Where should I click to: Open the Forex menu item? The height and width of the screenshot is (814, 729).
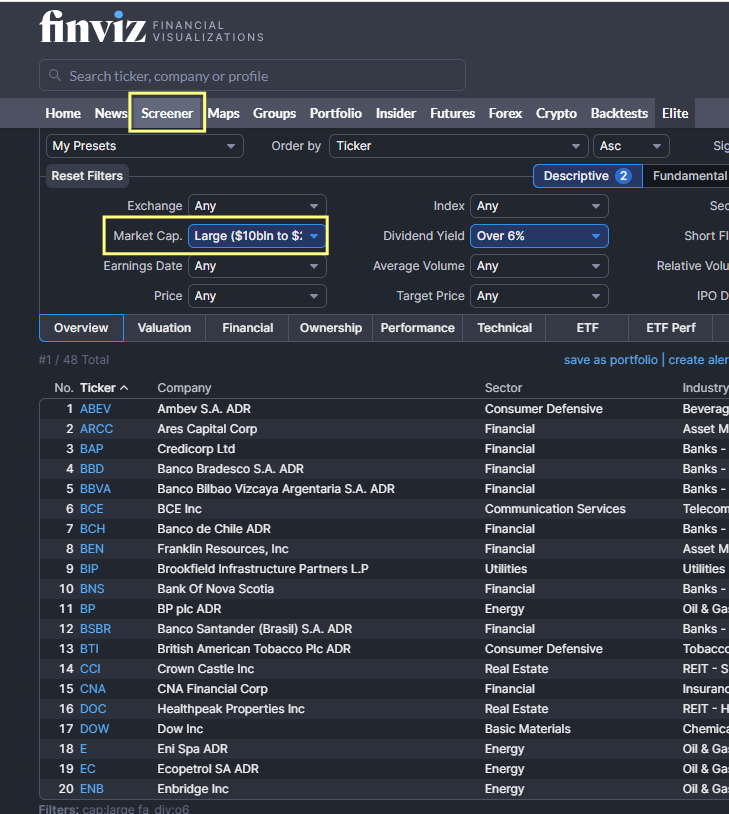(505, 113)
